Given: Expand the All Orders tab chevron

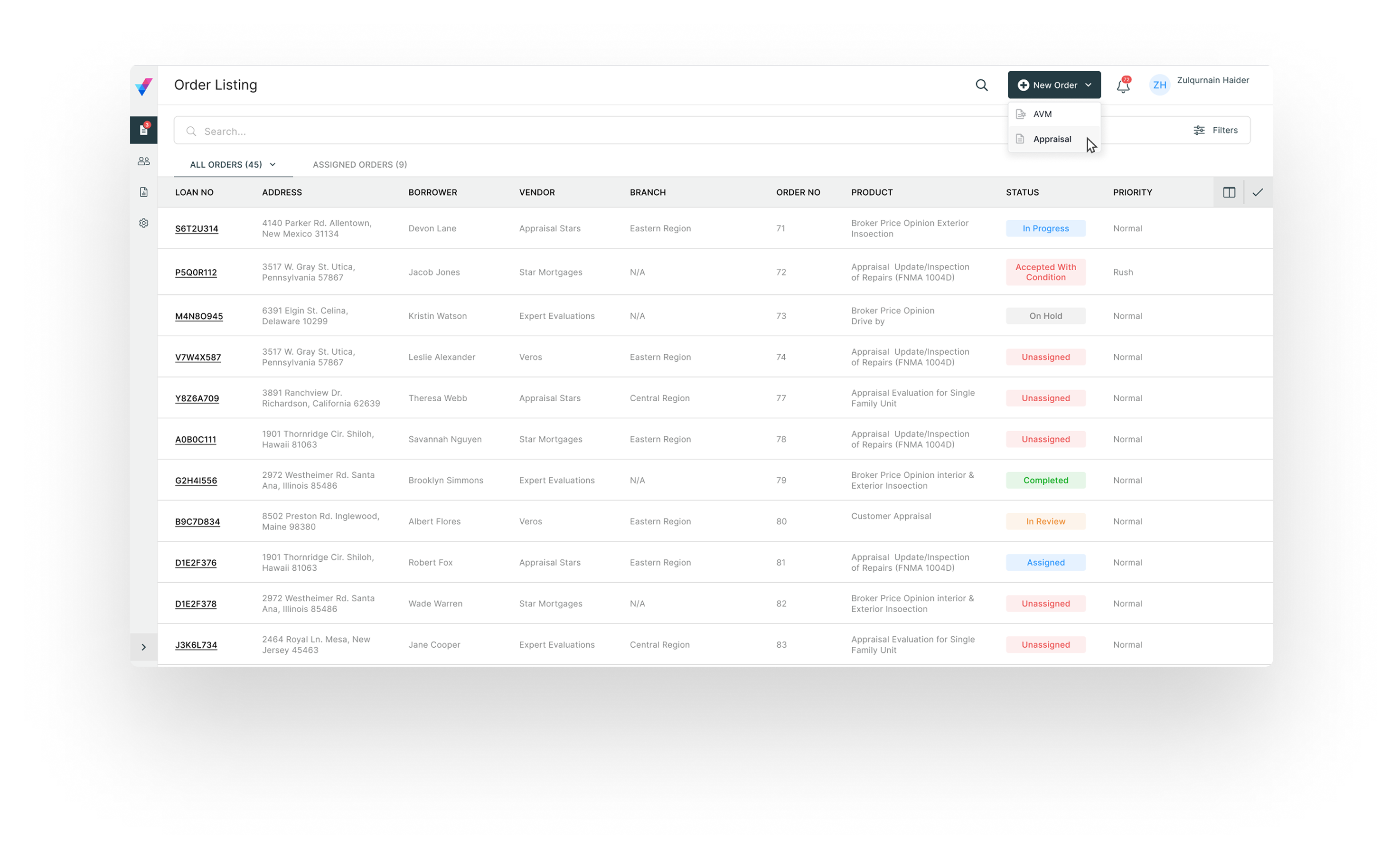Looking at the screenshot, I should (272, 164).
